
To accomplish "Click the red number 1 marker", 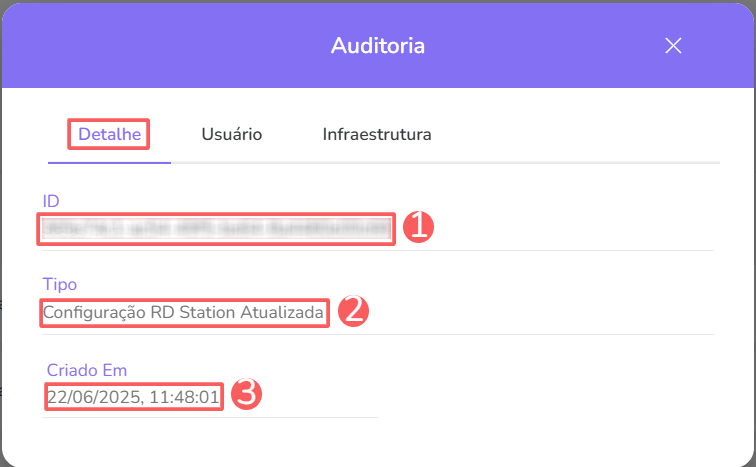I will coord(418,228).
